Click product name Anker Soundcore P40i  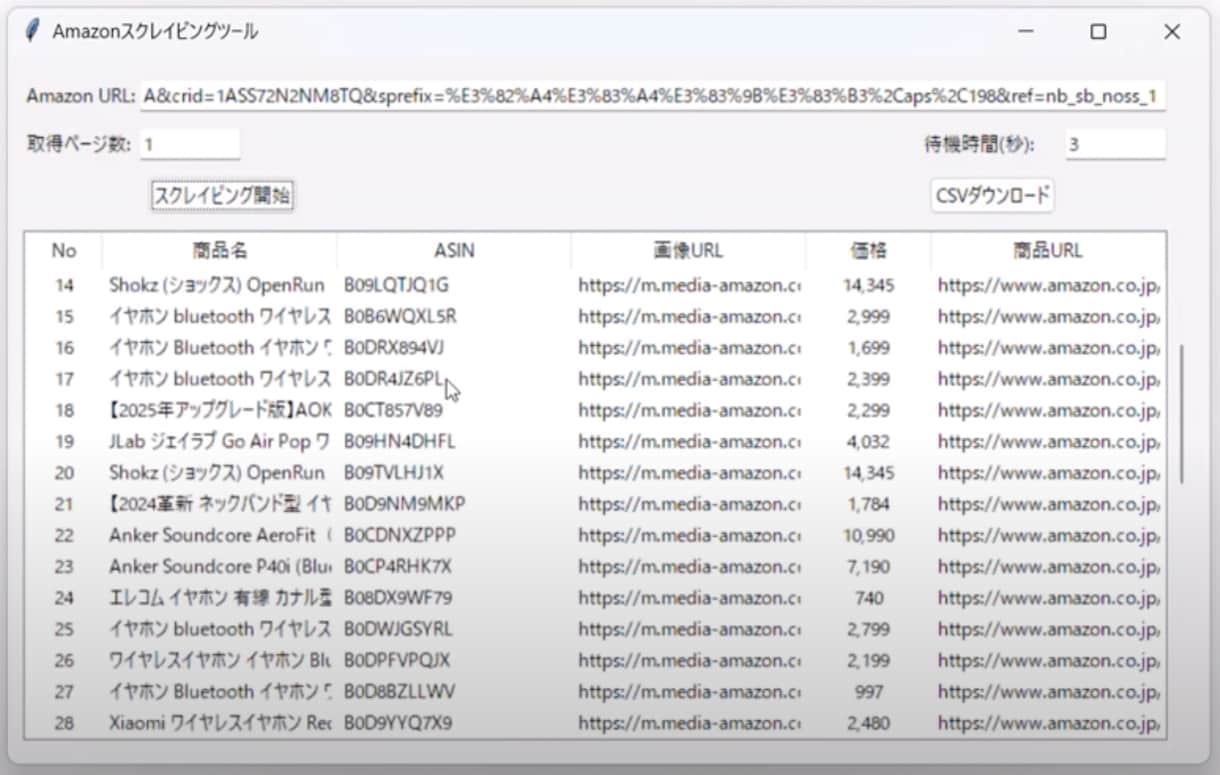(219, 566)
